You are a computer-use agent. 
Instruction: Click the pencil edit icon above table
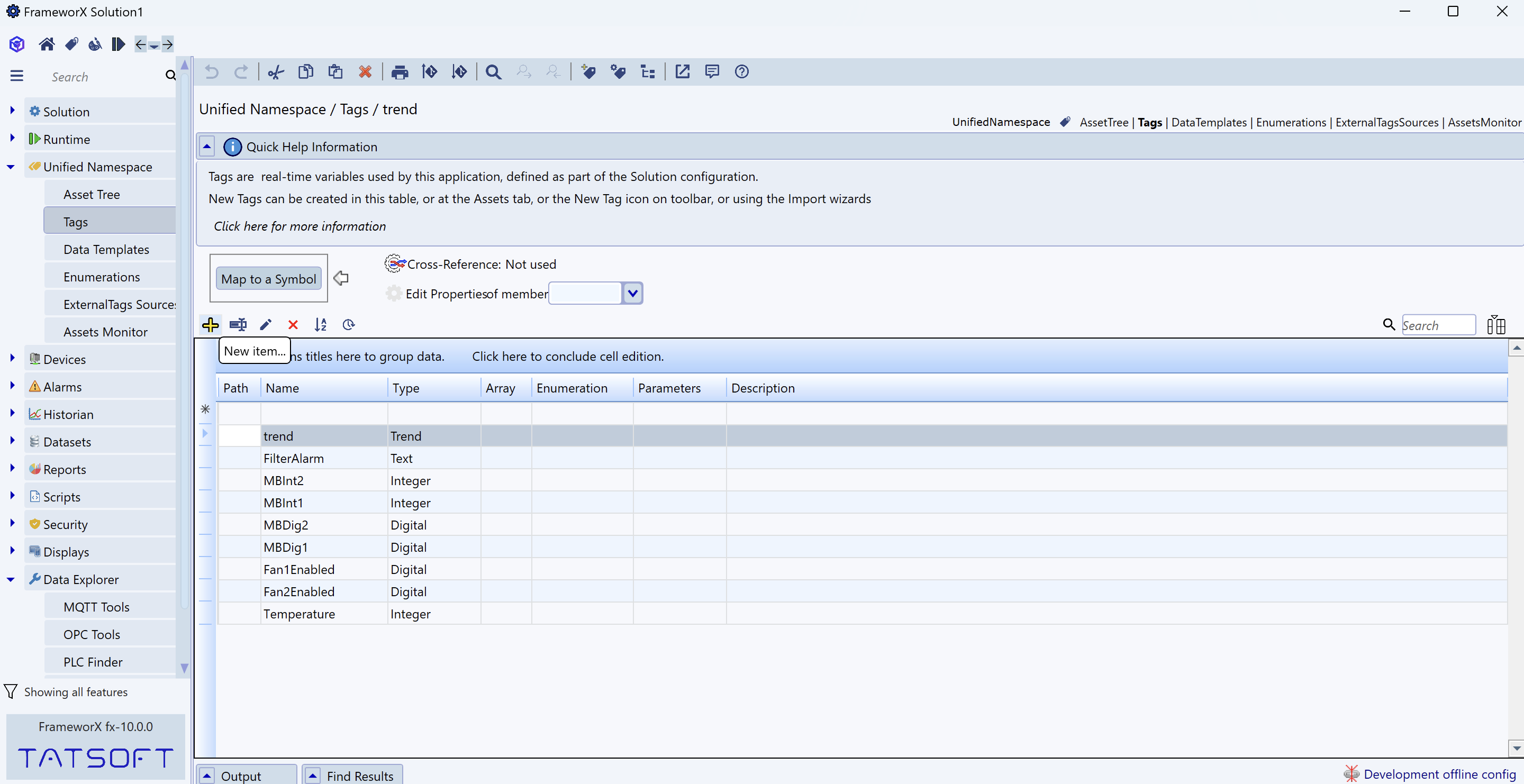pos(266,325)
